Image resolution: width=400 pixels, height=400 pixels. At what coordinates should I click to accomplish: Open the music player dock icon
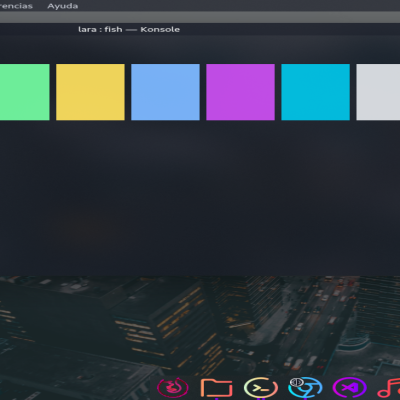point(389,389)
